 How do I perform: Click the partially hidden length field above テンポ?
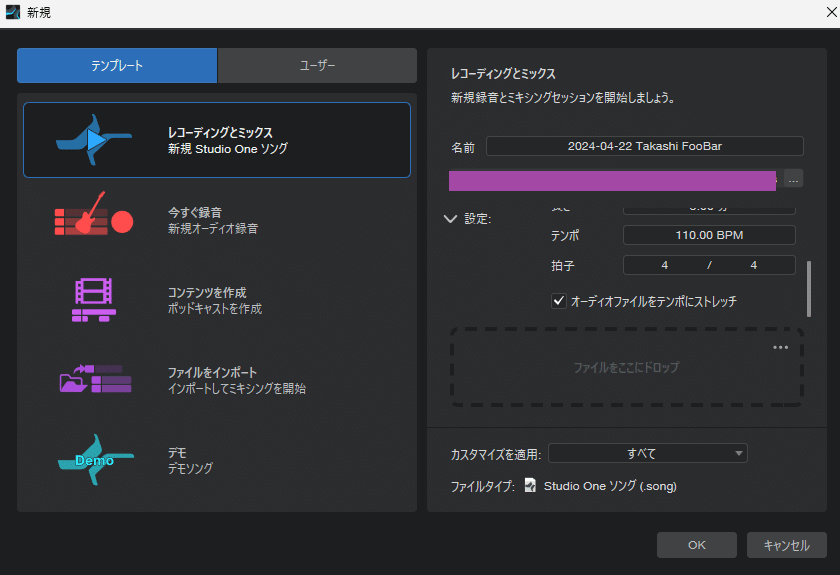pos(709,210)
